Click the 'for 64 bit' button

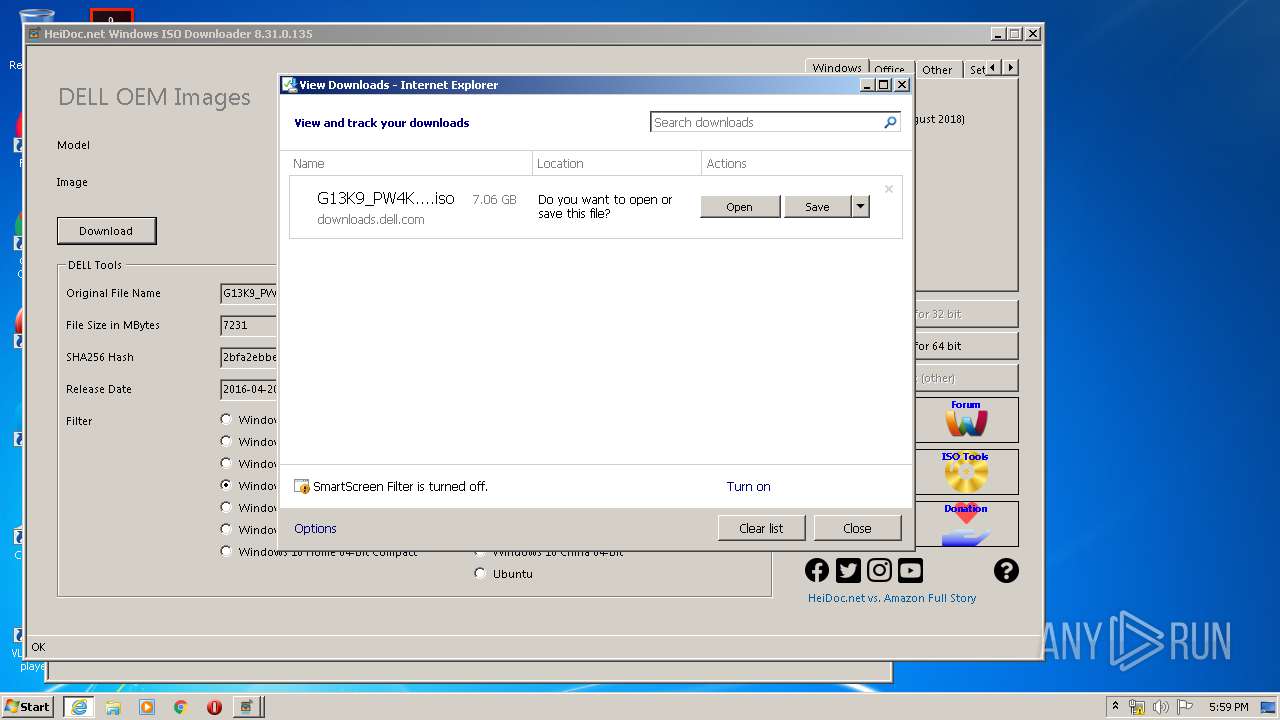pos(966,346)
